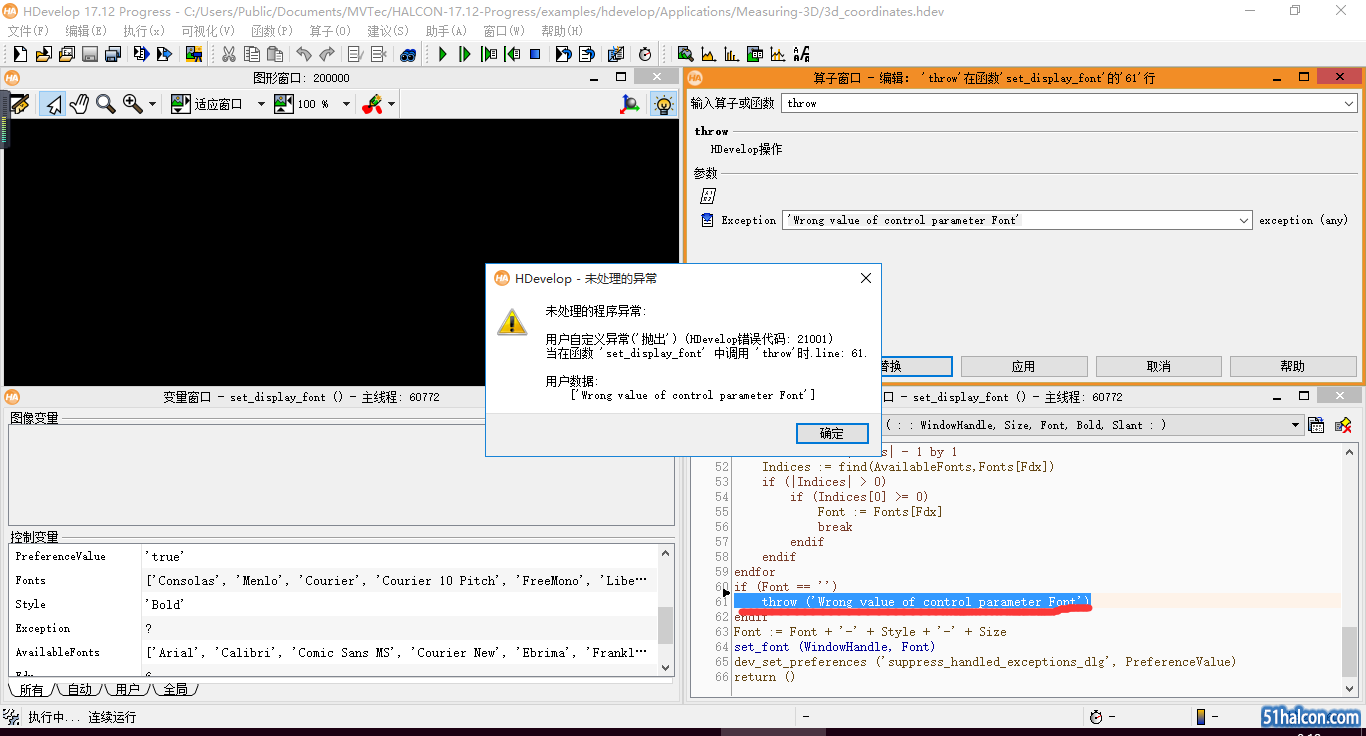Click the 帮助 button in operator window
1366x736 pixels.
1292,366
